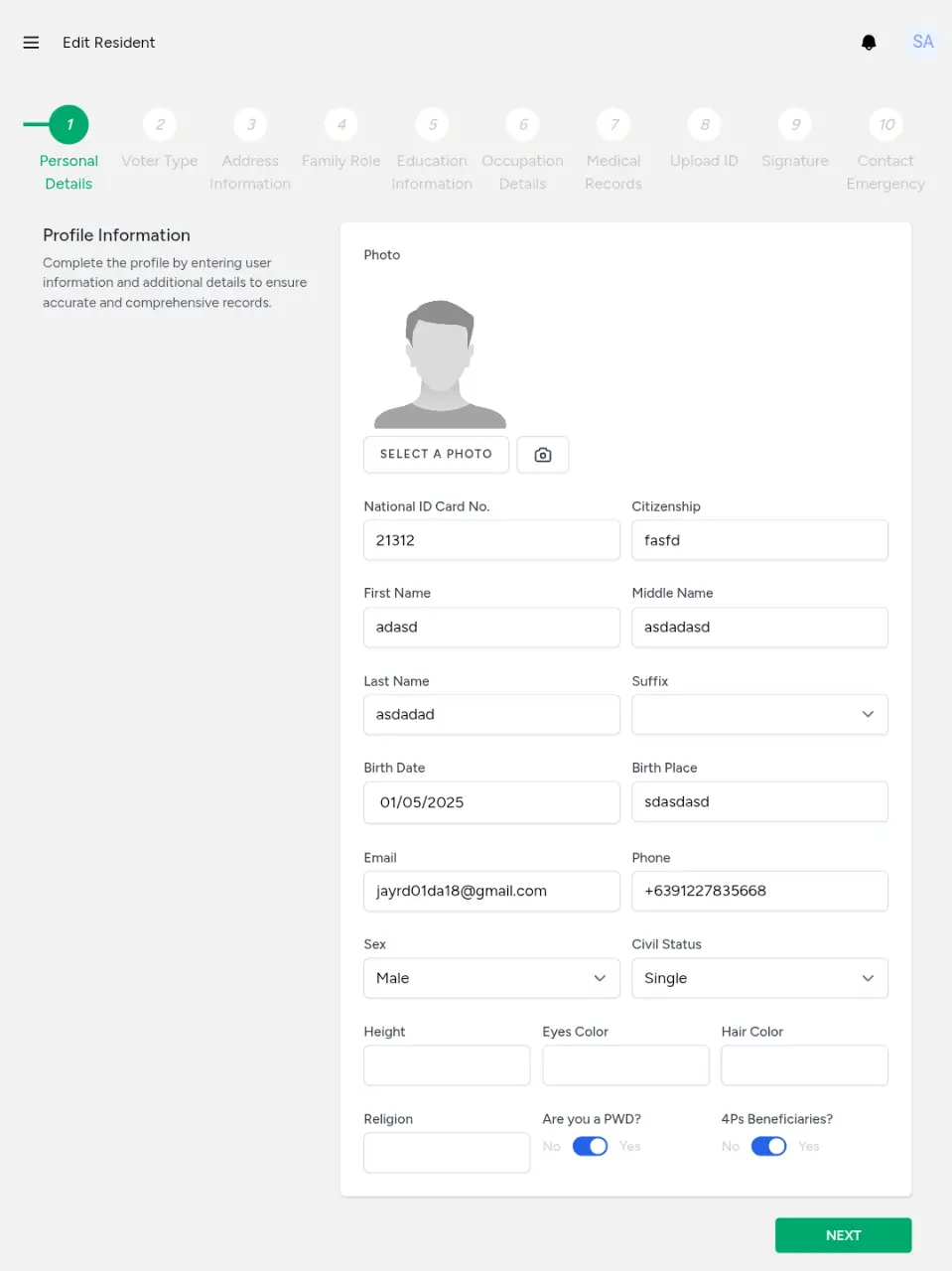Go to the Education Information step label
Viewport: 952px width, 1271px height.
[432, 172]
